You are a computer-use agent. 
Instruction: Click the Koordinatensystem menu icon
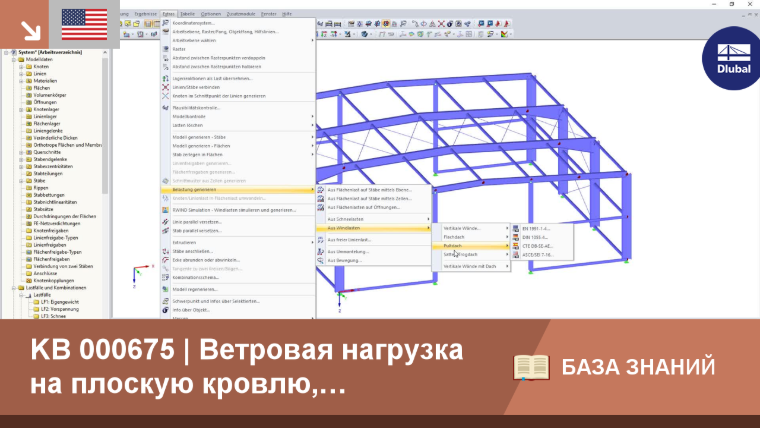[165, 23]
